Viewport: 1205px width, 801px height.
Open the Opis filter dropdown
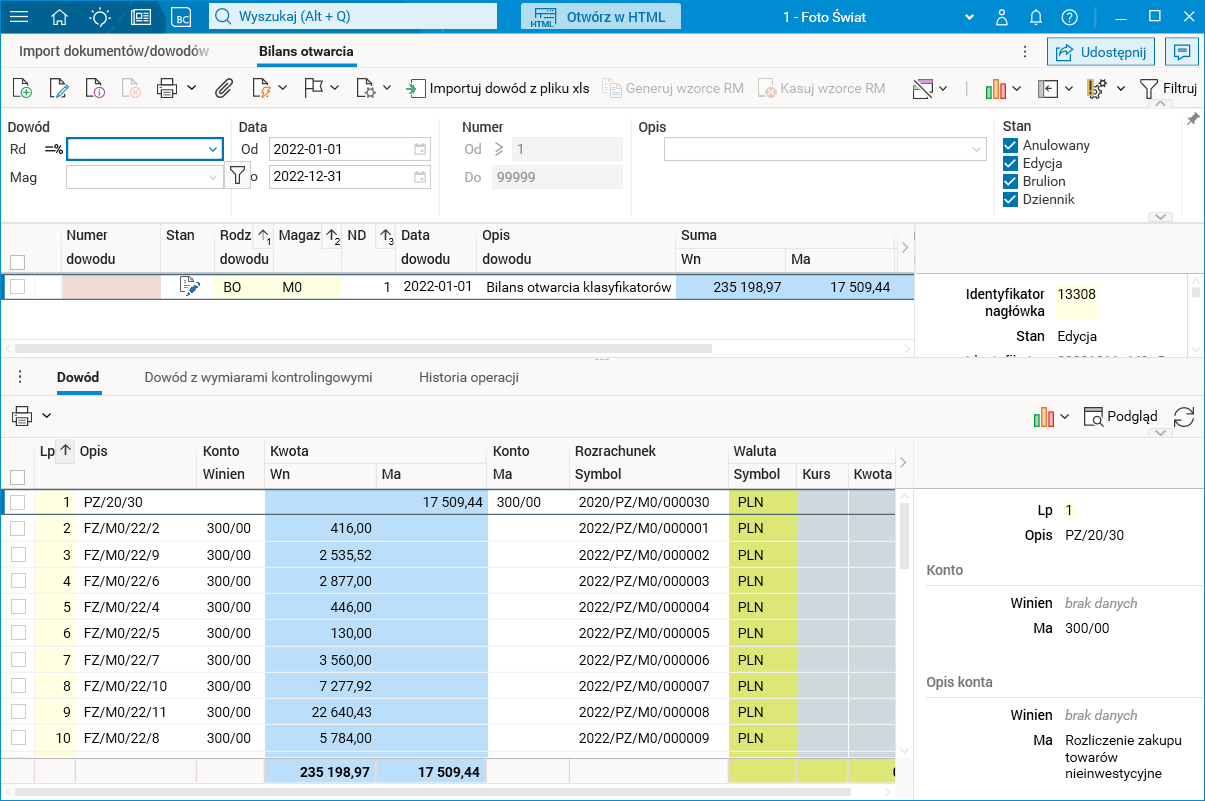pos(977,149)
